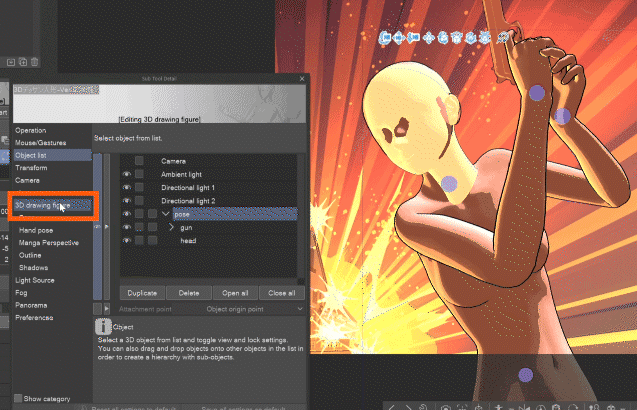Viewport: 637px width, 410px height.
Task: Click the sub tool preview thumbnail banner
Action: tap(159, 104)
